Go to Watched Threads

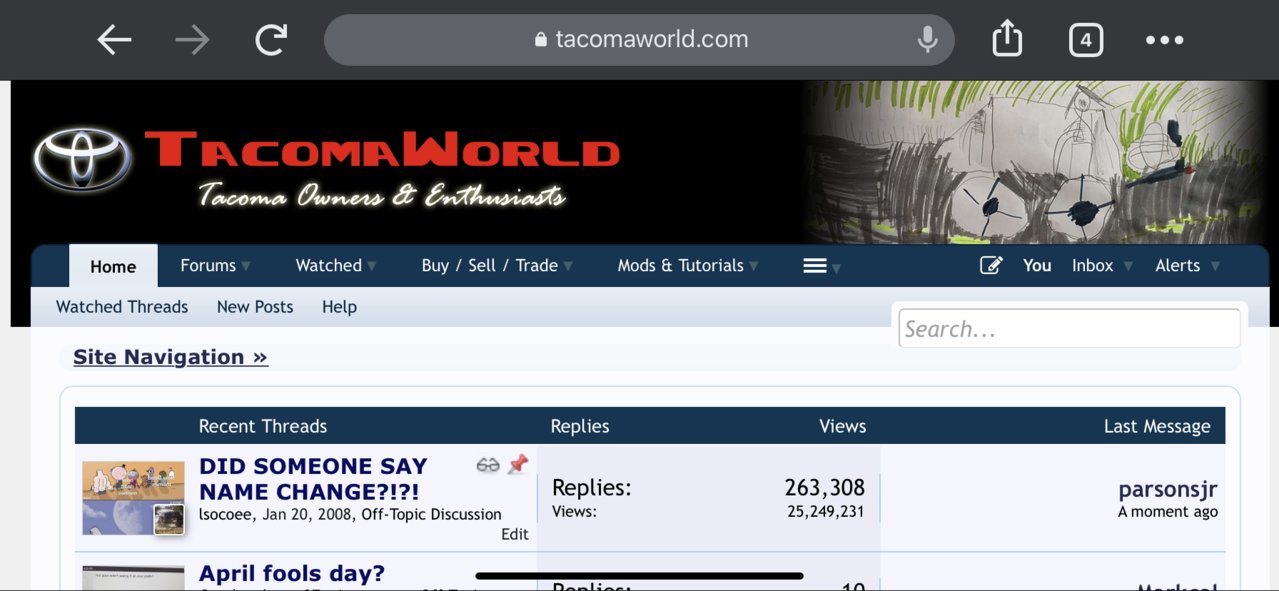[122, 307]
